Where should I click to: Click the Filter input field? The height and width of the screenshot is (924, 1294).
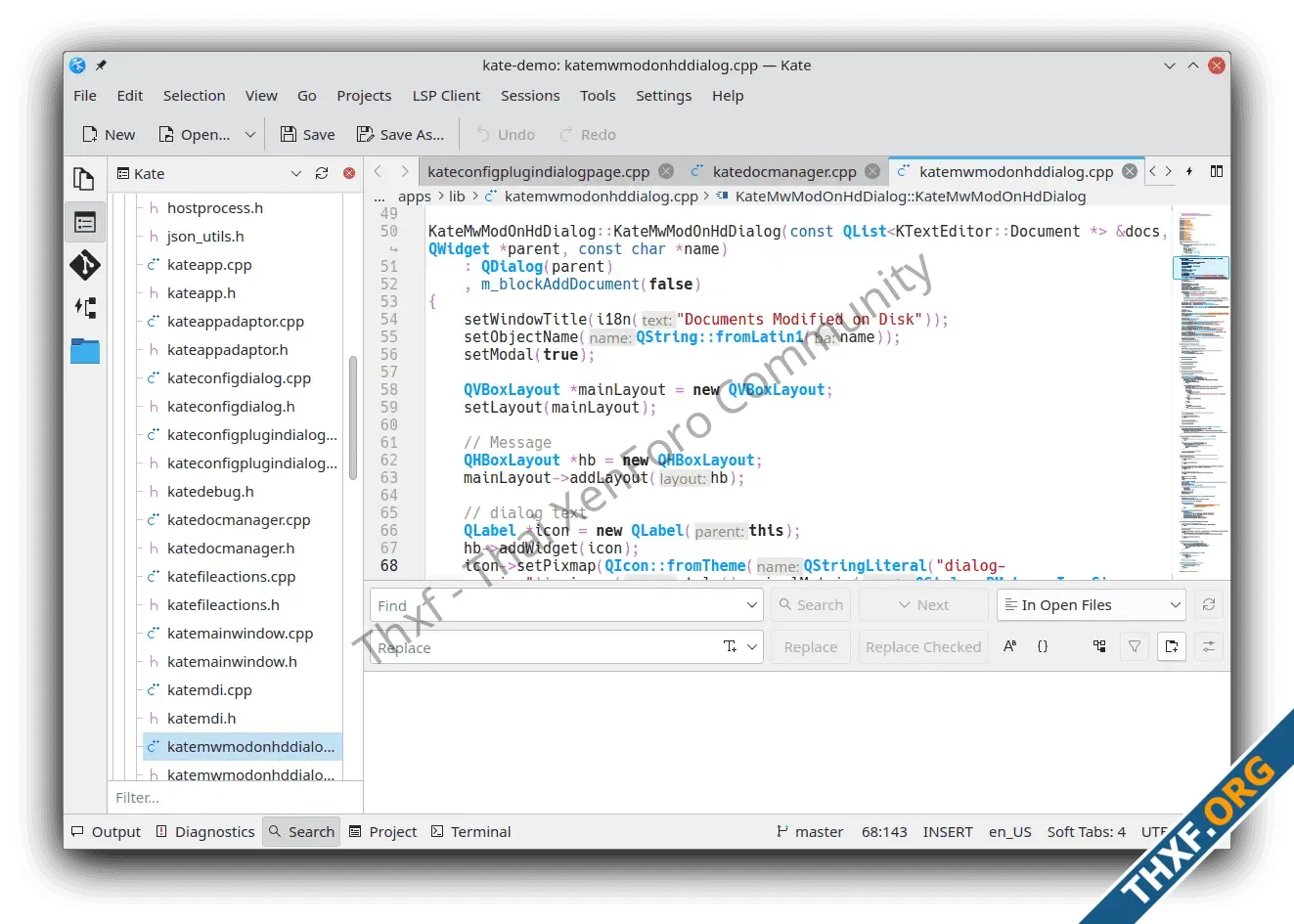pyautogui.click(x=235, y=798)
